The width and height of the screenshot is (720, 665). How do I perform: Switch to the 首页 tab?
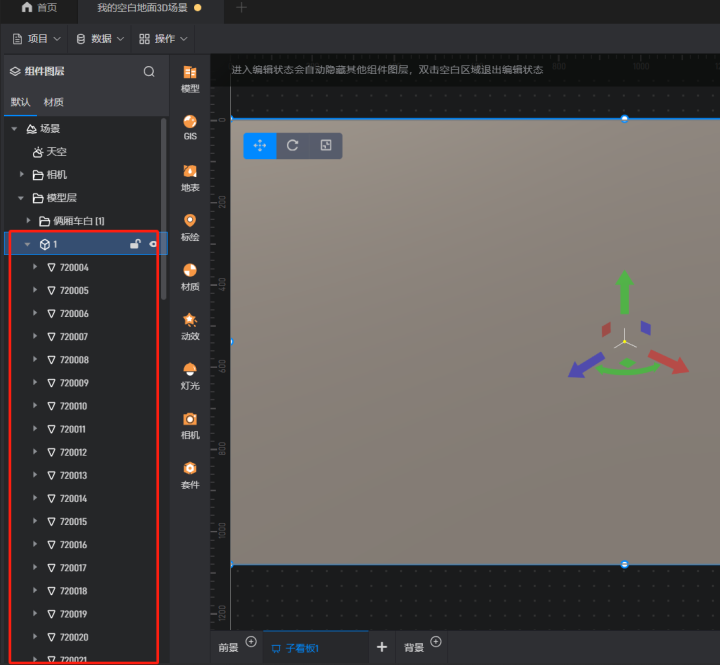[39, 8]
